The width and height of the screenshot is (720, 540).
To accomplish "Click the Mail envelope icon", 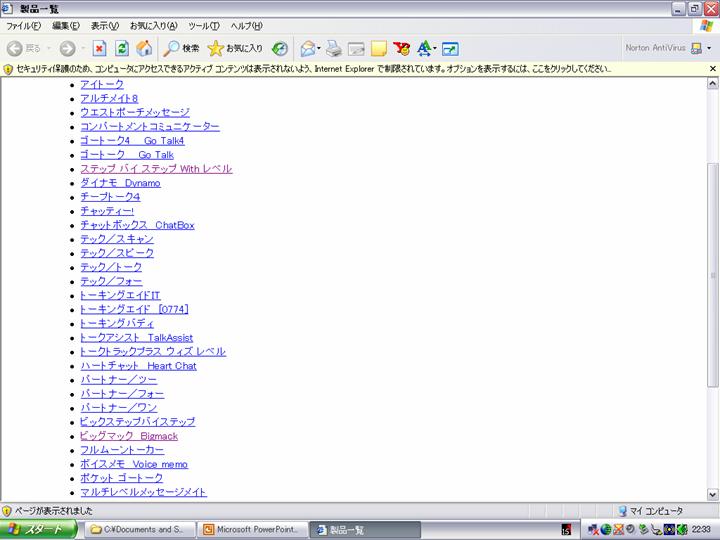I will click(308, 48).
